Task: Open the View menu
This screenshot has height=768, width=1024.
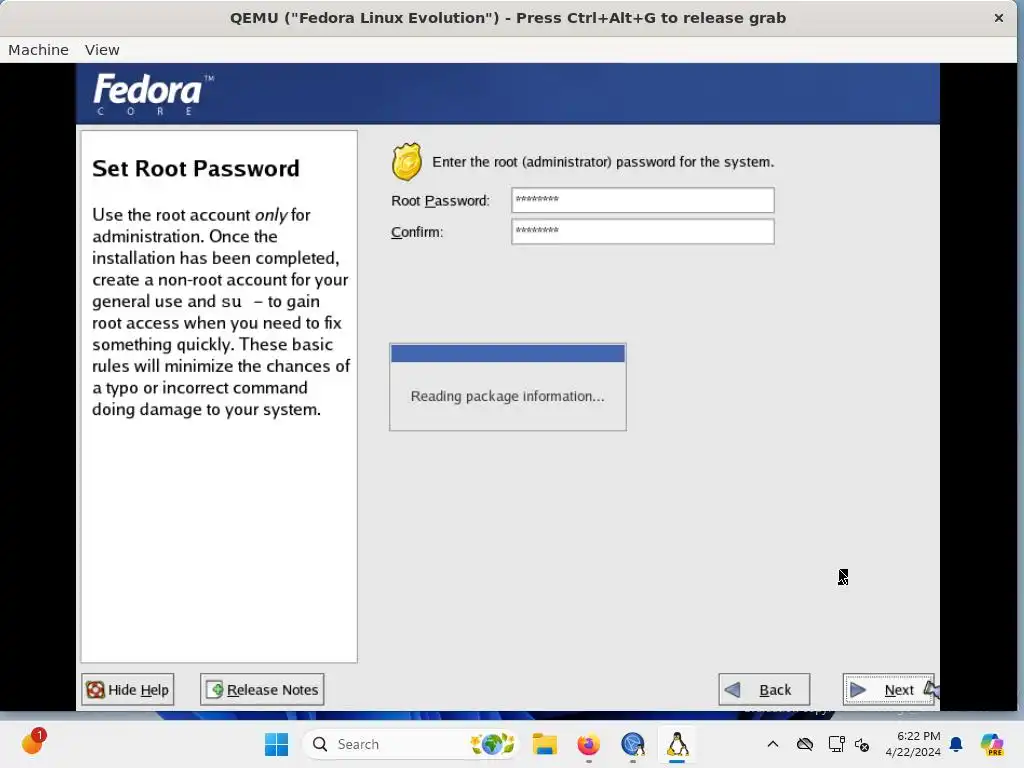Action: tap(102, 50)
